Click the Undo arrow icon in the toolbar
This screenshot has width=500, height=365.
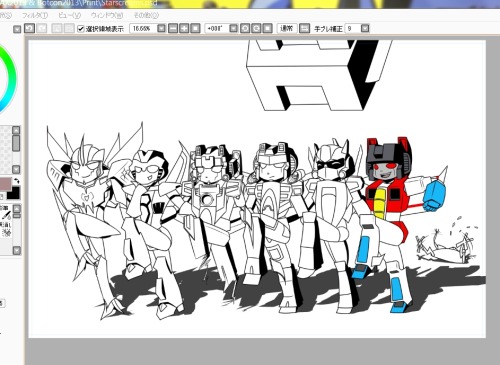[x=30, y=28]
